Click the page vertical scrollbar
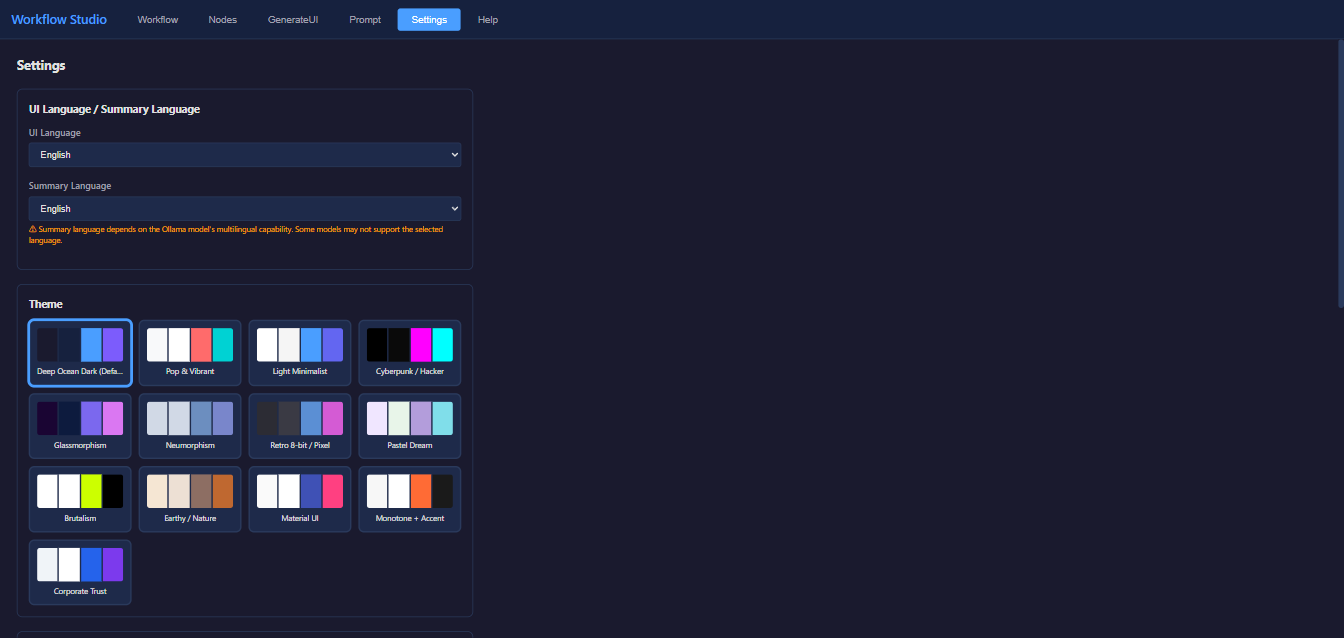This screenshot has width=1344, height=638. tap(1340, 173)
